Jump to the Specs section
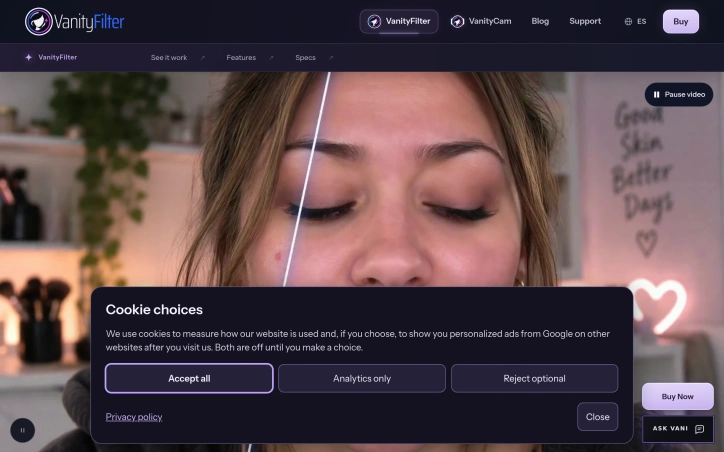Image resolution: width=724 pixels, height=452 pixels. click(x=305, y=58)
